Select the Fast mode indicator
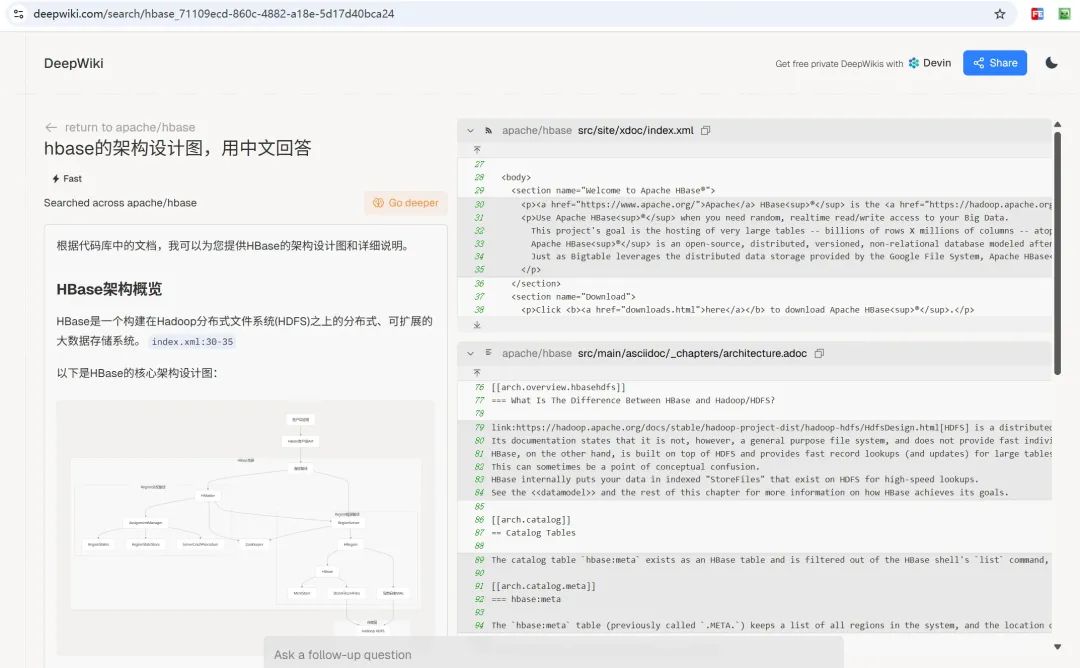The width and height of the screenshot is (1080, 668). coord(67,178)
